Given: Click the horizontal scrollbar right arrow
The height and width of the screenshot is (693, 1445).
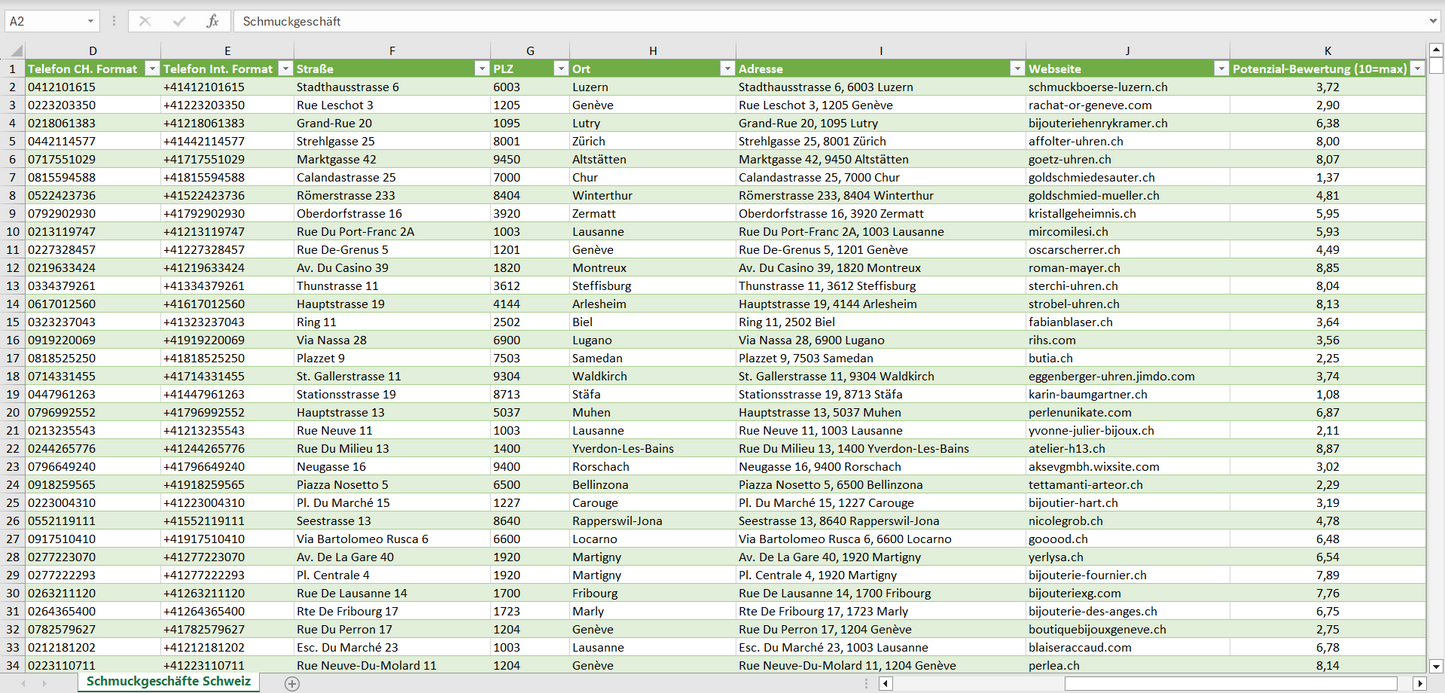Looking at the screenshot, I should [1419, 683].
